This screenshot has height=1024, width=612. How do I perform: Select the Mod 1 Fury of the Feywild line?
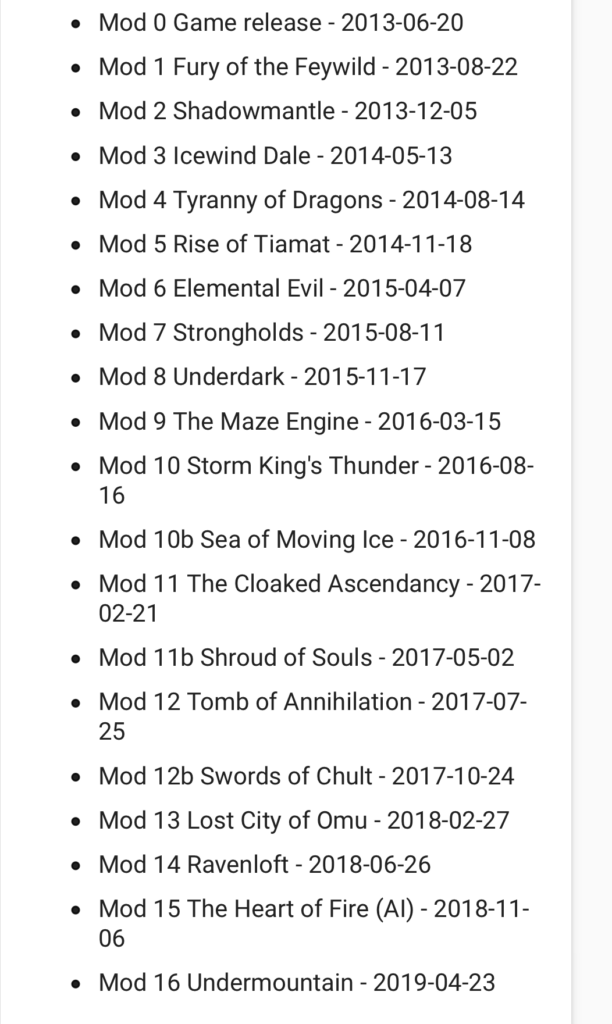[307, 67]
